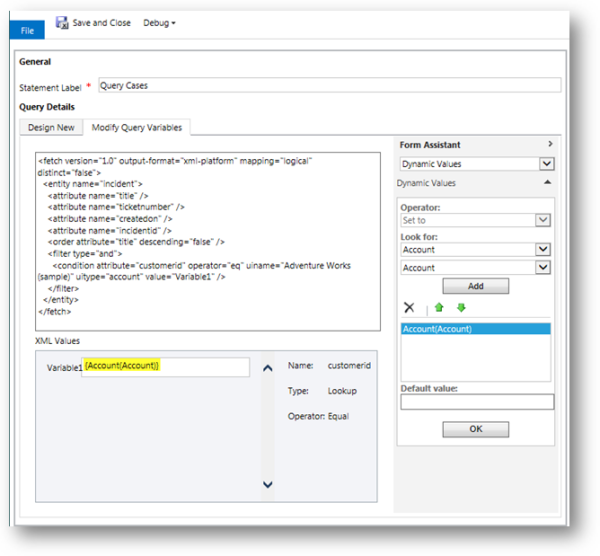Open the Debug menu

[159, 23]
